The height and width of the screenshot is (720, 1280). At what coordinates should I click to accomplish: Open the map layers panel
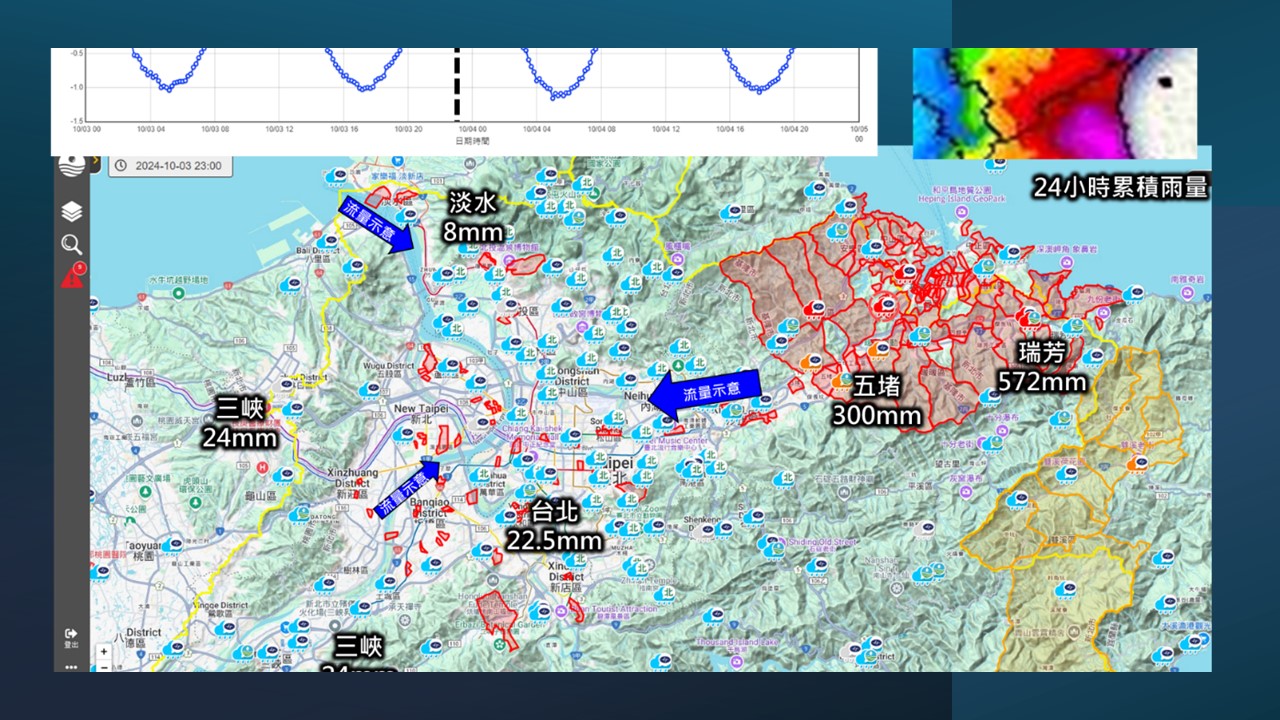(71, 212)
